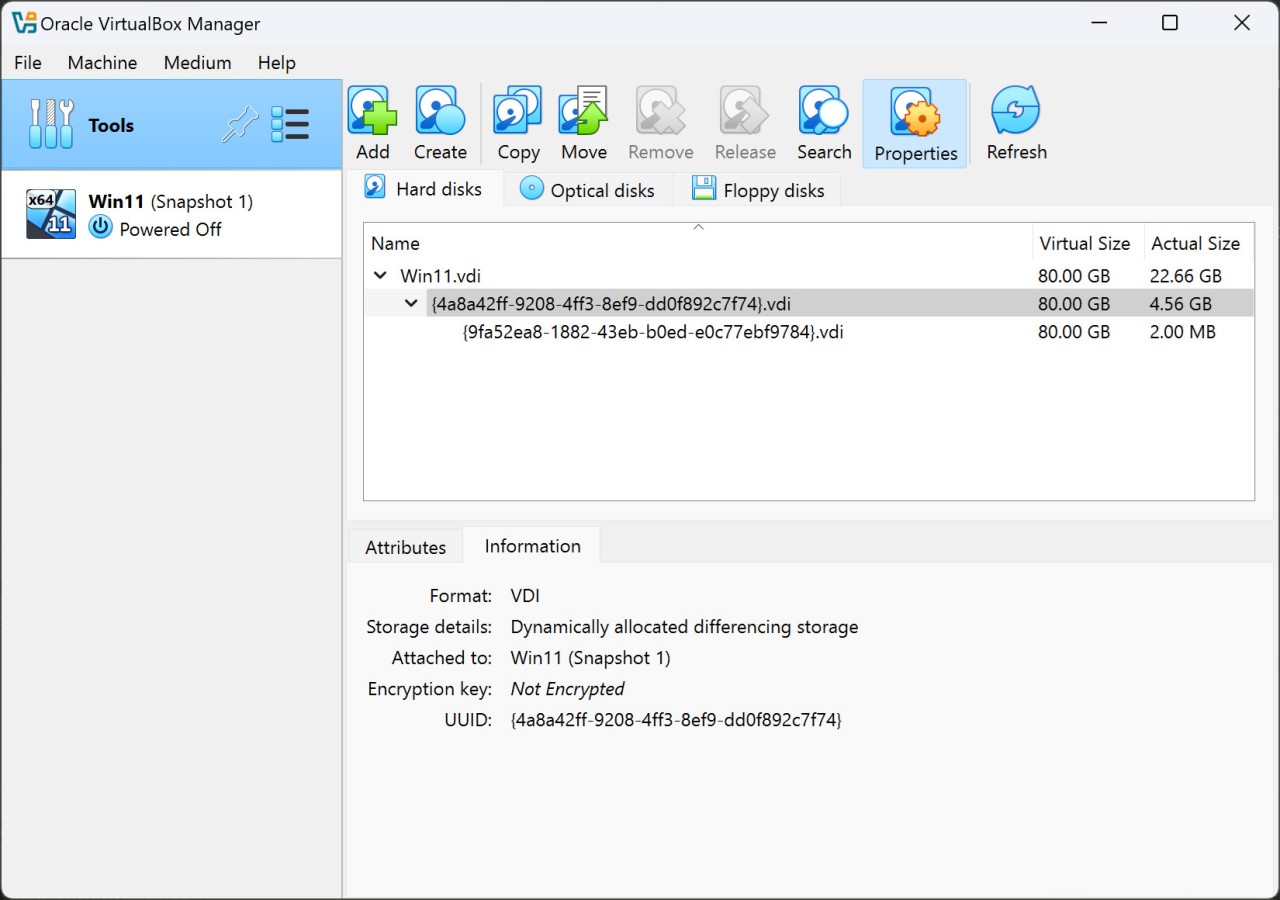Collapse the Win11.vdi tree node

coord(380,275)
